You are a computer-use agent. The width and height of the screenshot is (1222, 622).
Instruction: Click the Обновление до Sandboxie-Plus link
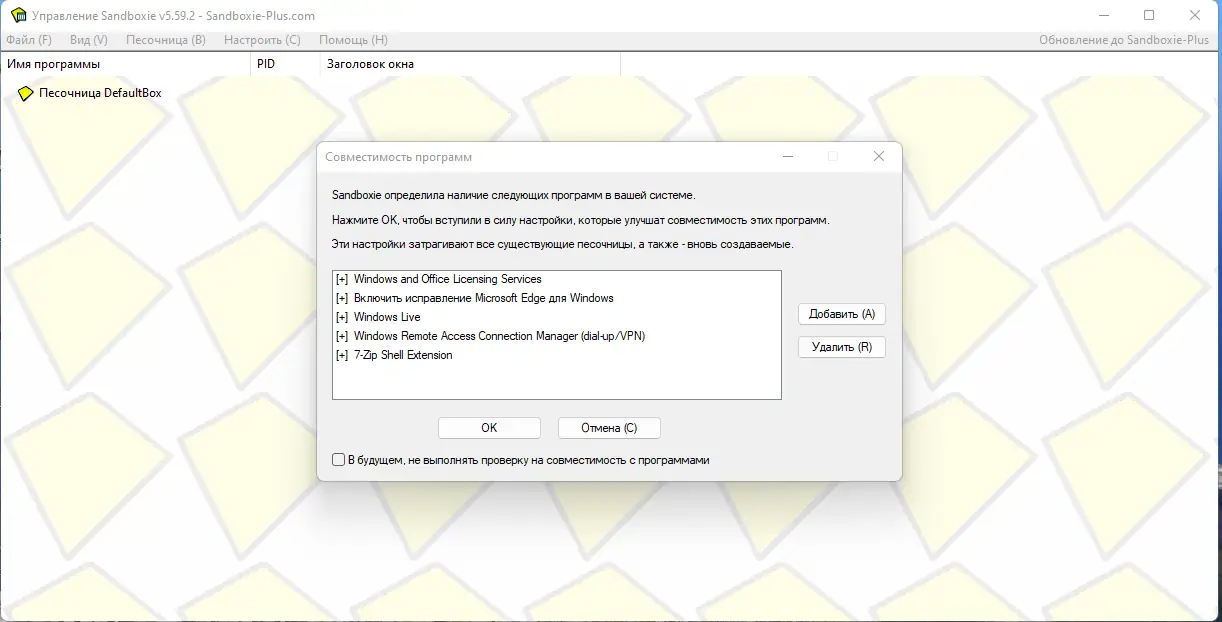click(1124, 40)
